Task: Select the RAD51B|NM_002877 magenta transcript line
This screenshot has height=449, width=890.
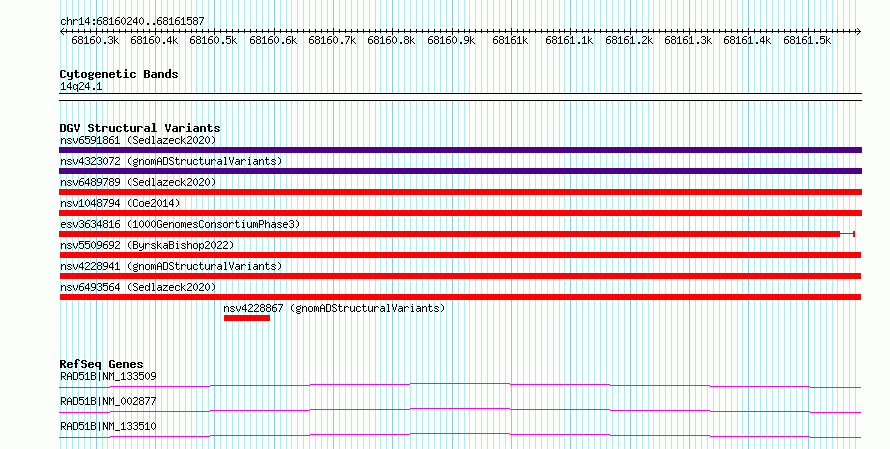Action: pos(460,410)
